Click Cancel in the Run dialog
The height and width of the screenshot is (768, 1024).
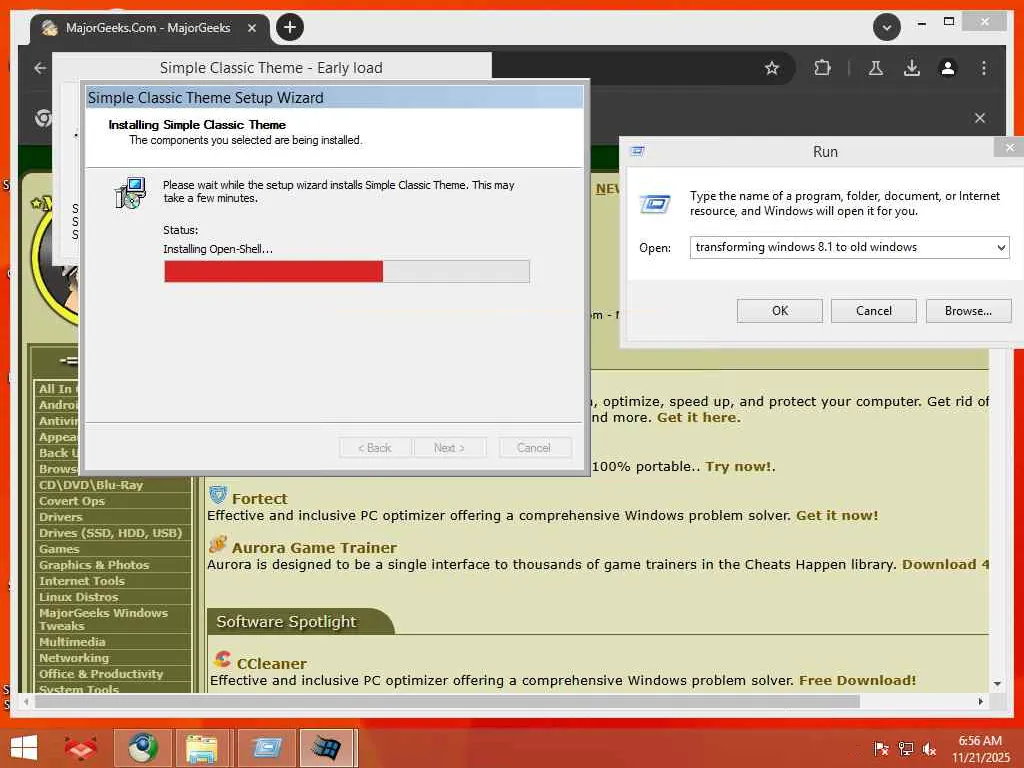coord(874,311)
